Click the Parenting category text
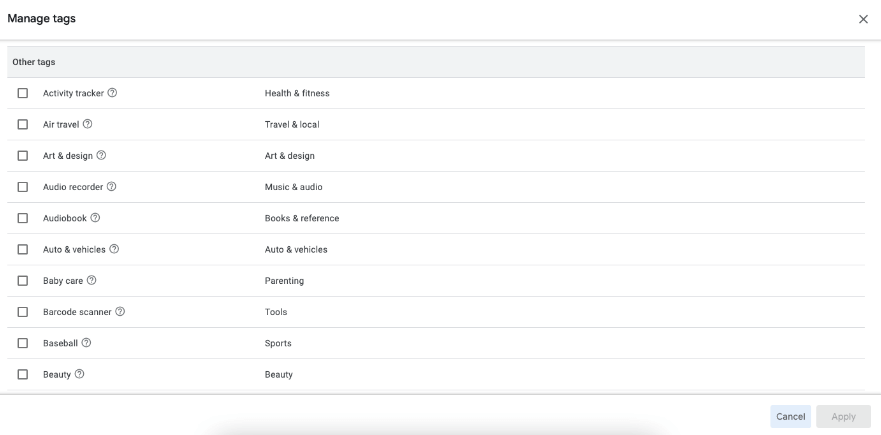 point(284,281)
